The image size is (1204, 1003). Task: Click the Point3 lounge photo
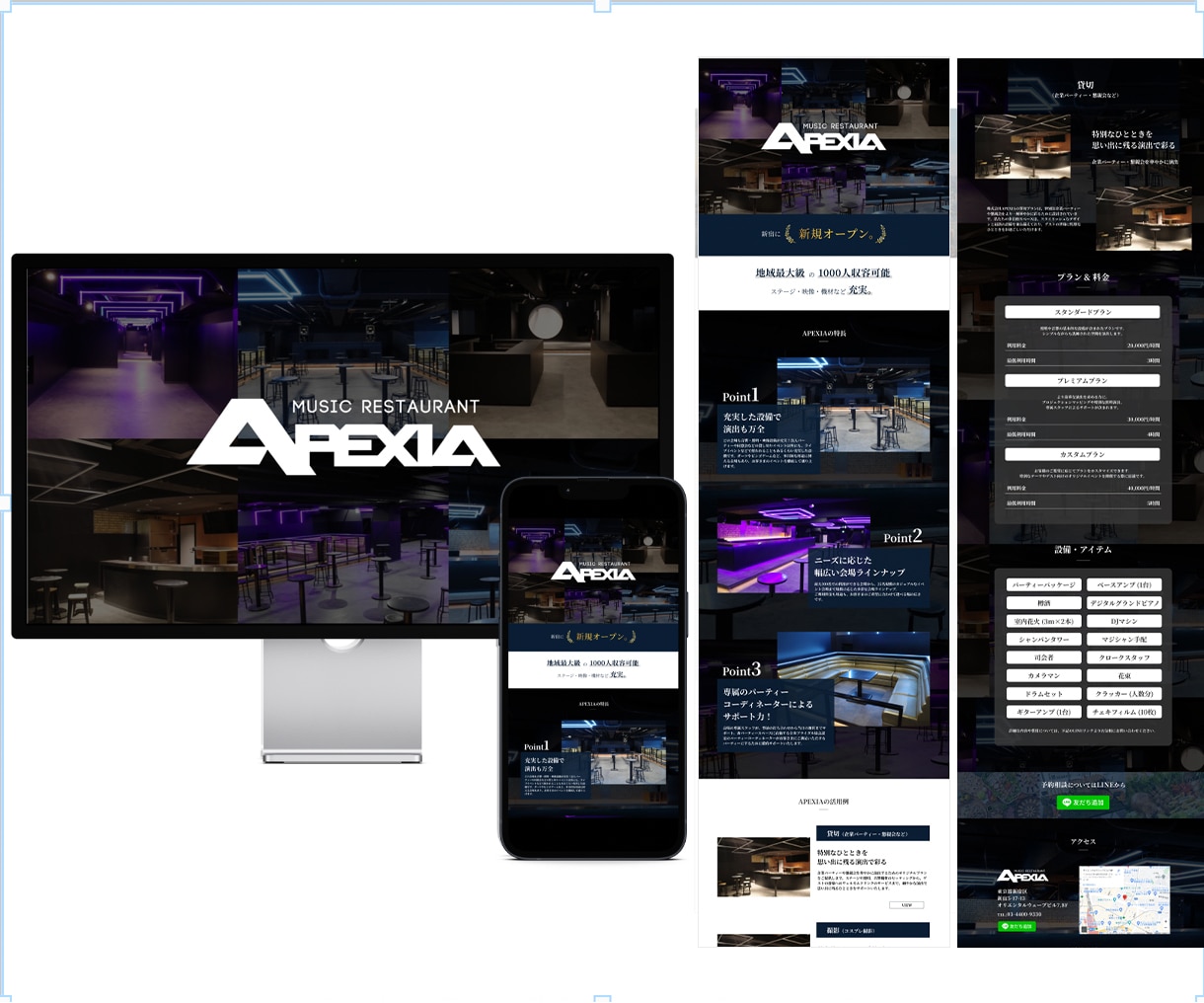tap(854, 679)
